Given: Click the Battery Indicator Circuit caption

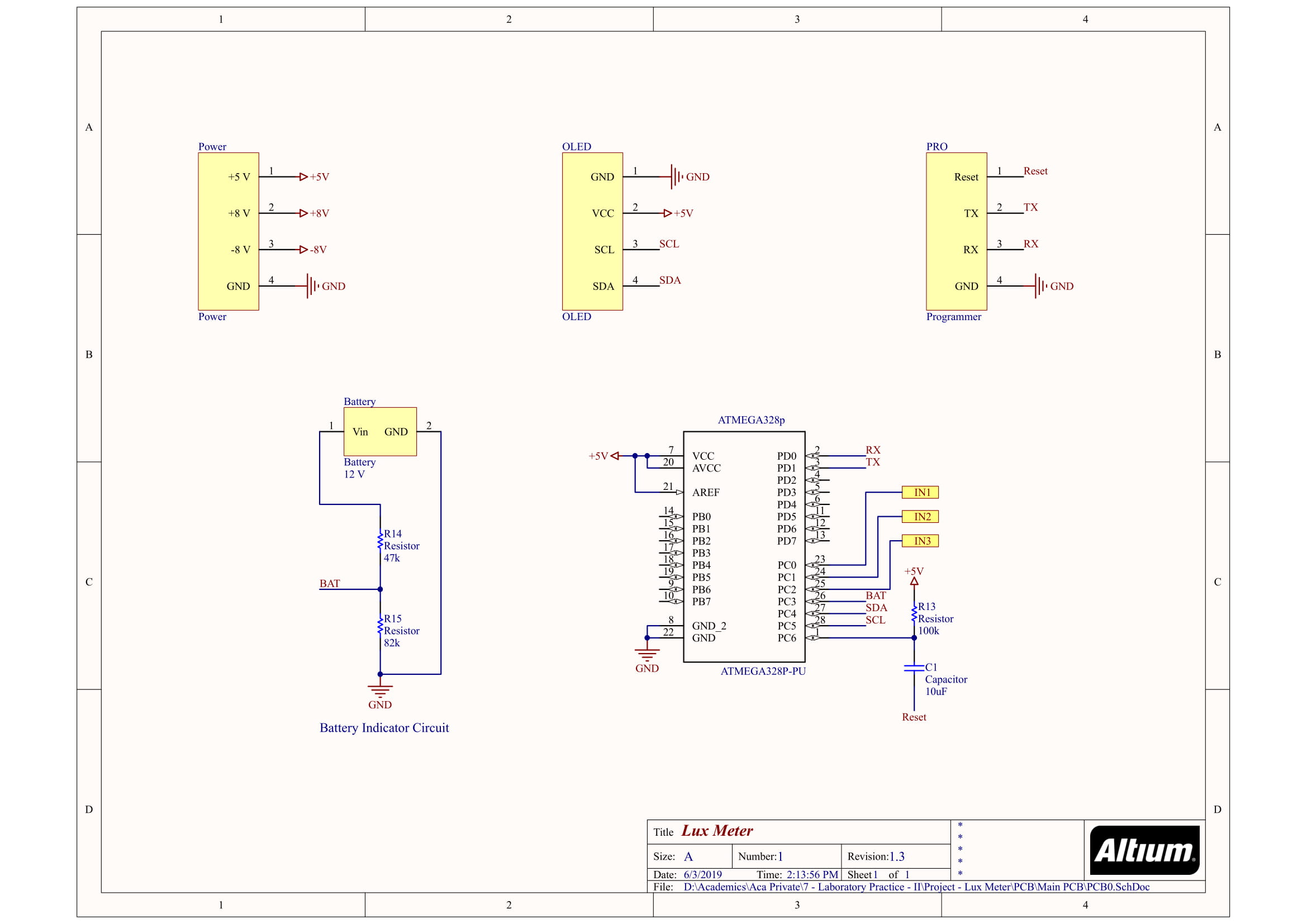Looking at the screenshot, I should [x=384, y=728].
